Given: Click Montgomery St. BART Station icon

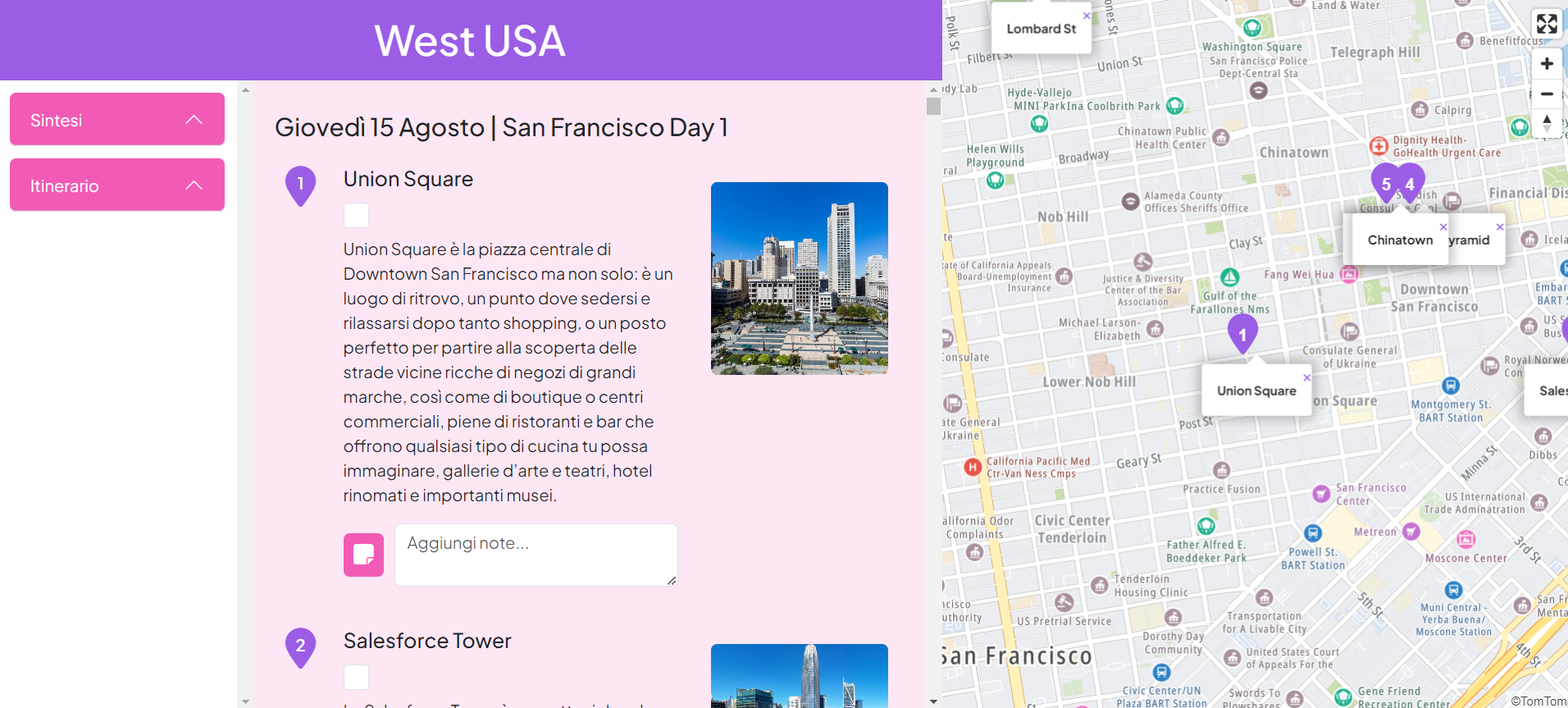Looking at the screenshot, I should tap(1451, 386).
